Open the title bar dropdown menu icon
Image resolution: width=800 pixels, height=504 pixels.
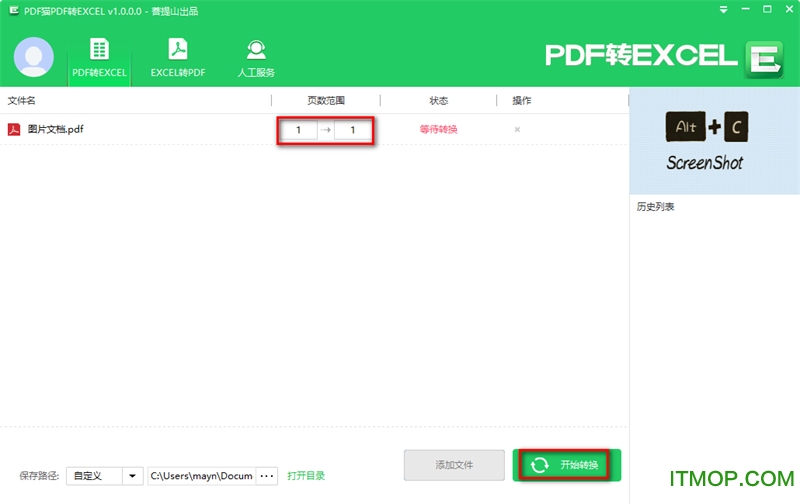pyautogui.click(x=723, y=10)
